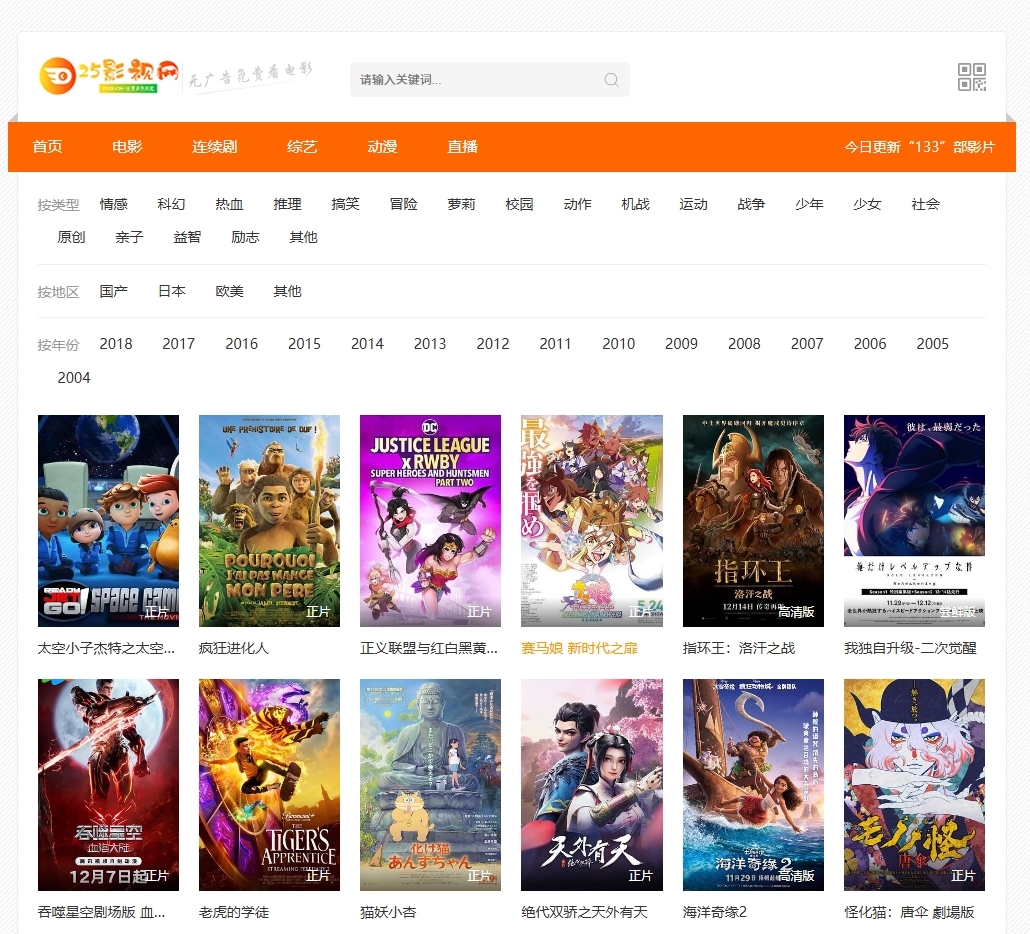Choose the 搞笑 genre filter
Viewport: 1030px width, 934px height.
coord(346,204)
